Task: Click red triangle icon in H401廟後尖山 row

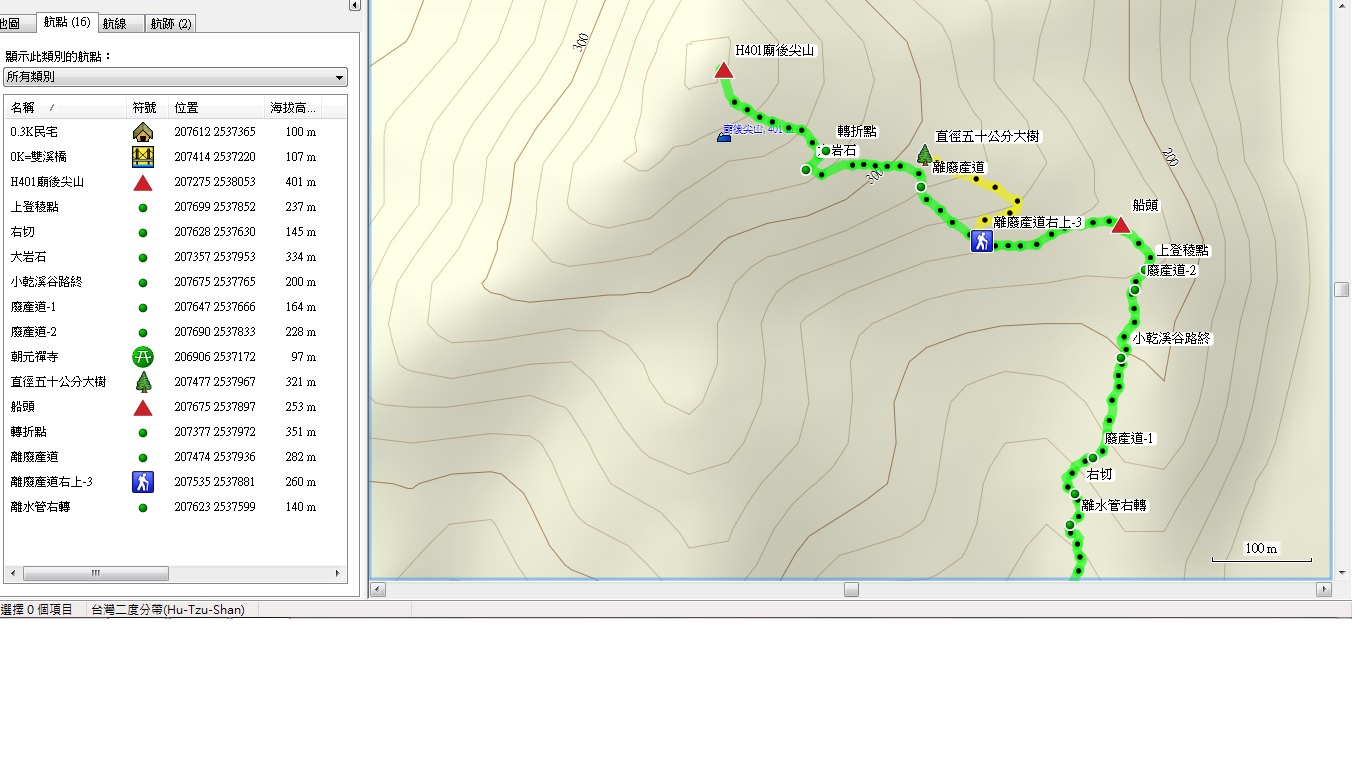Action: tap(143, 182)
